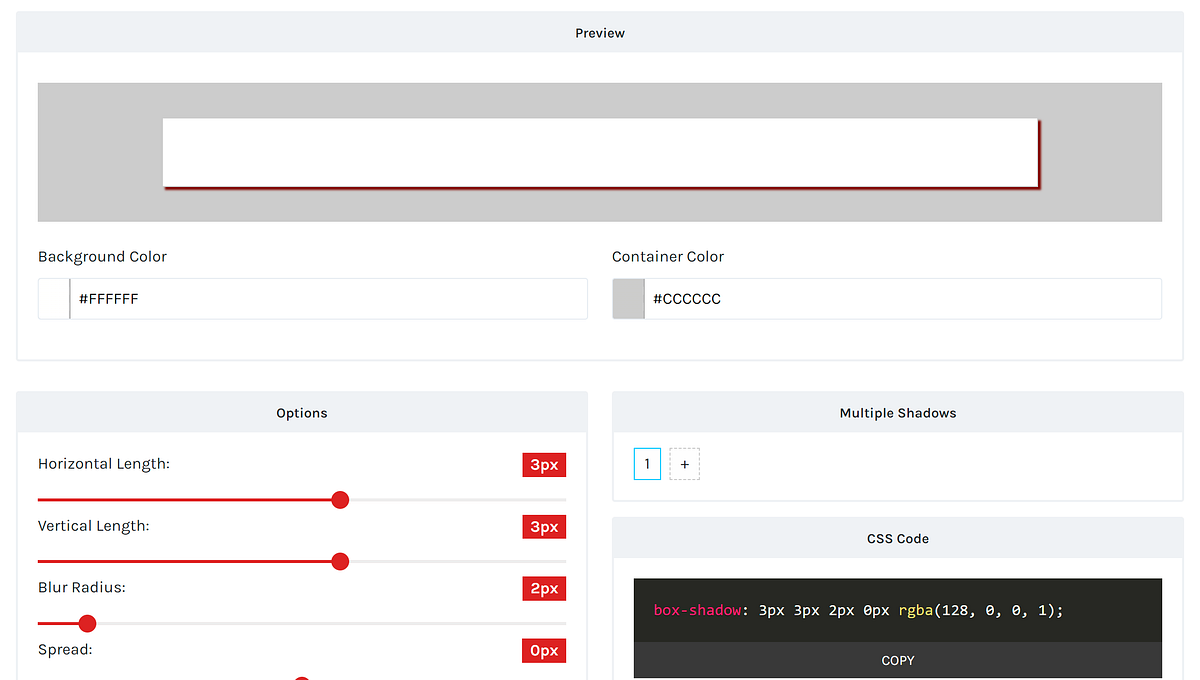Click the CSS Code panel header
Image resolution: width=1200 pixels, height=680 pixels.
click(897, 538)
